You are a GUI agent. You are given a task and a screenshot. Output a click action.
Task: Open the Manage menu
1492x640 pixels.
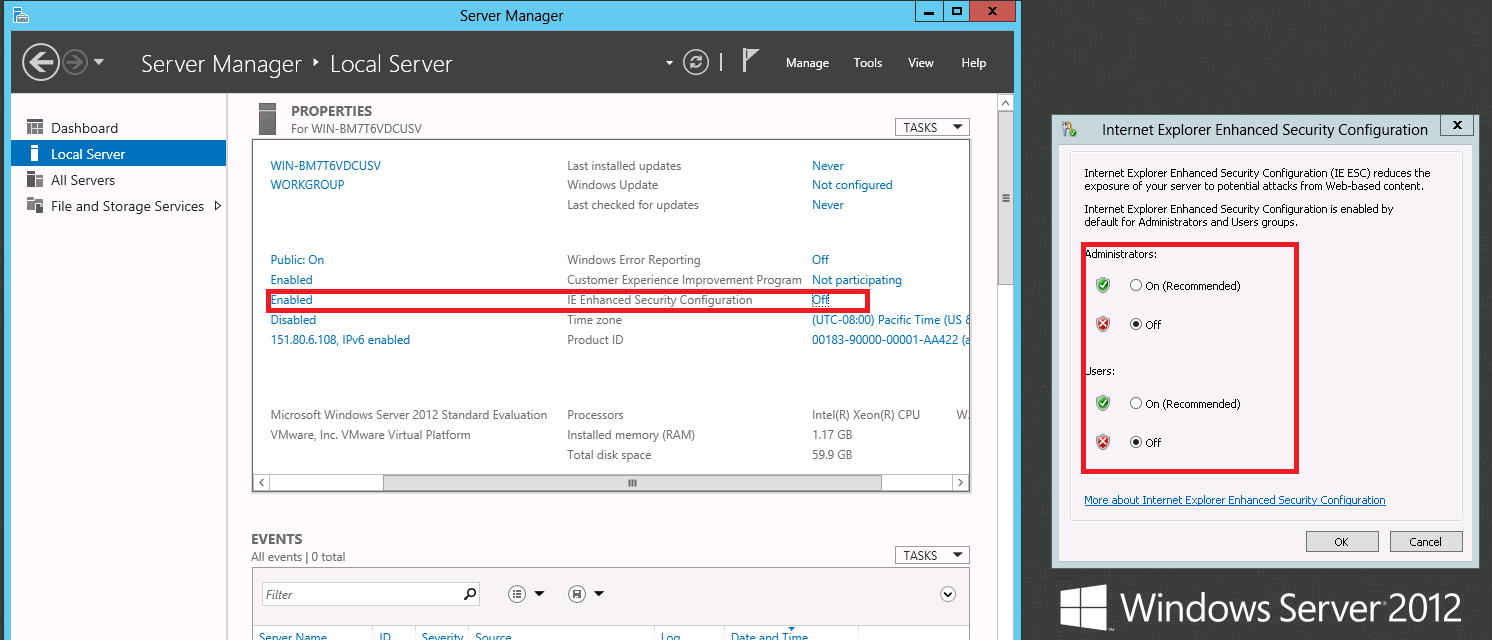pyautogui.click(x=807, y=63)
